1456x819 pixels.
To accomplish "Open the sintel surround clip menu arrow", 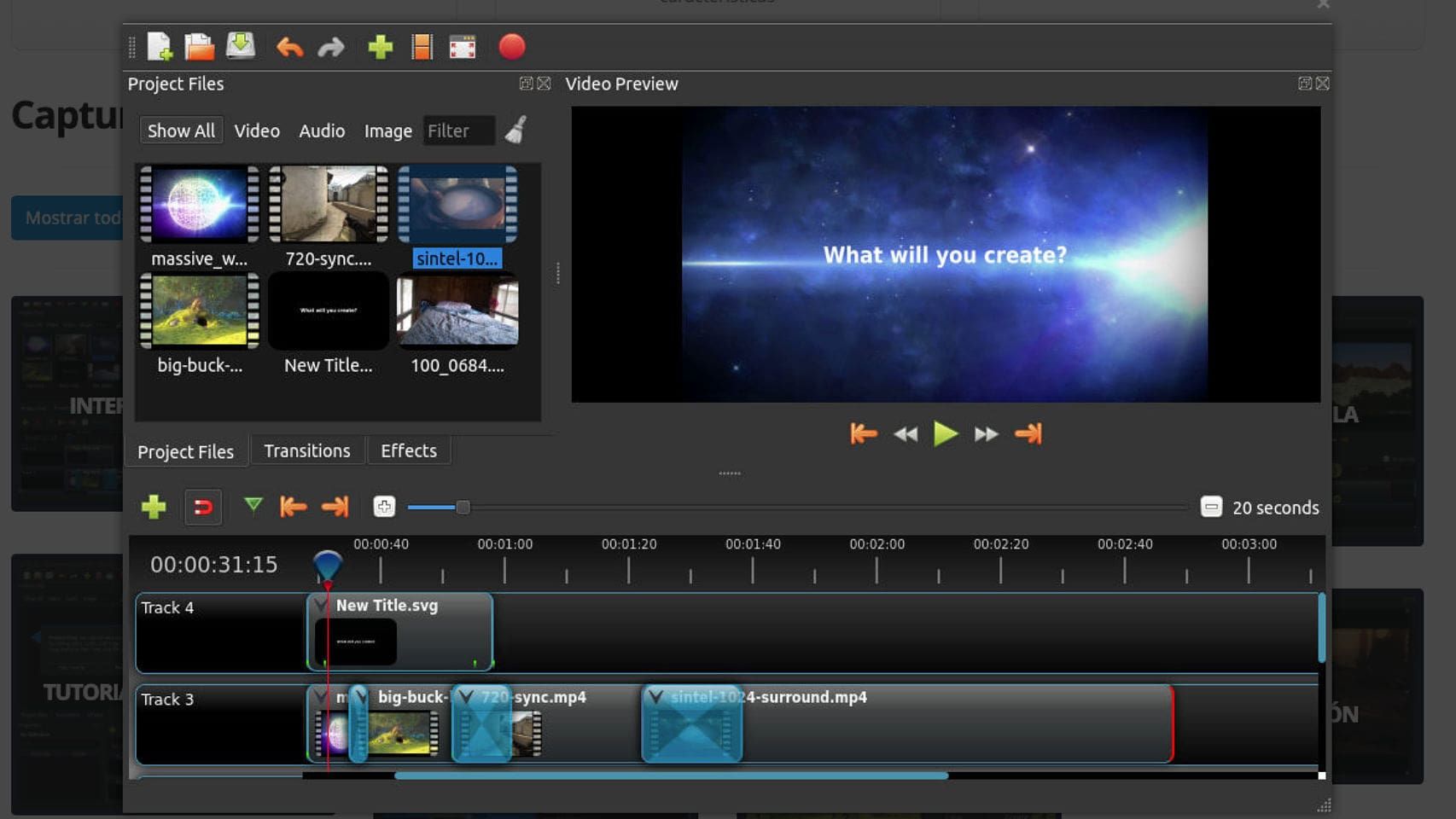I will [x=655, y=697].
